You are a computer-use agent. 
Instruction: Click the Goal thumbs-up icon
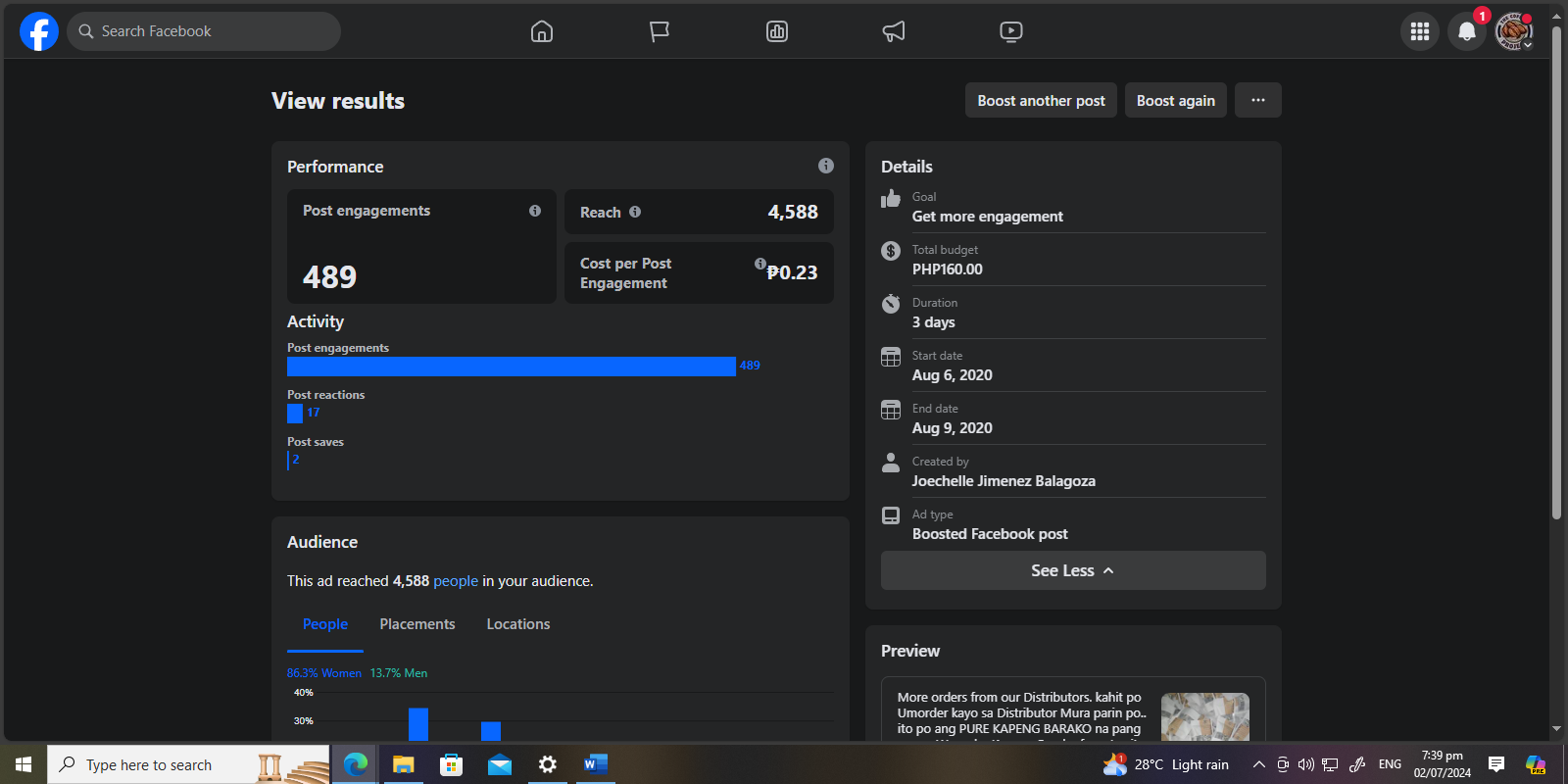pyautogui.click(x=891, y=199)
